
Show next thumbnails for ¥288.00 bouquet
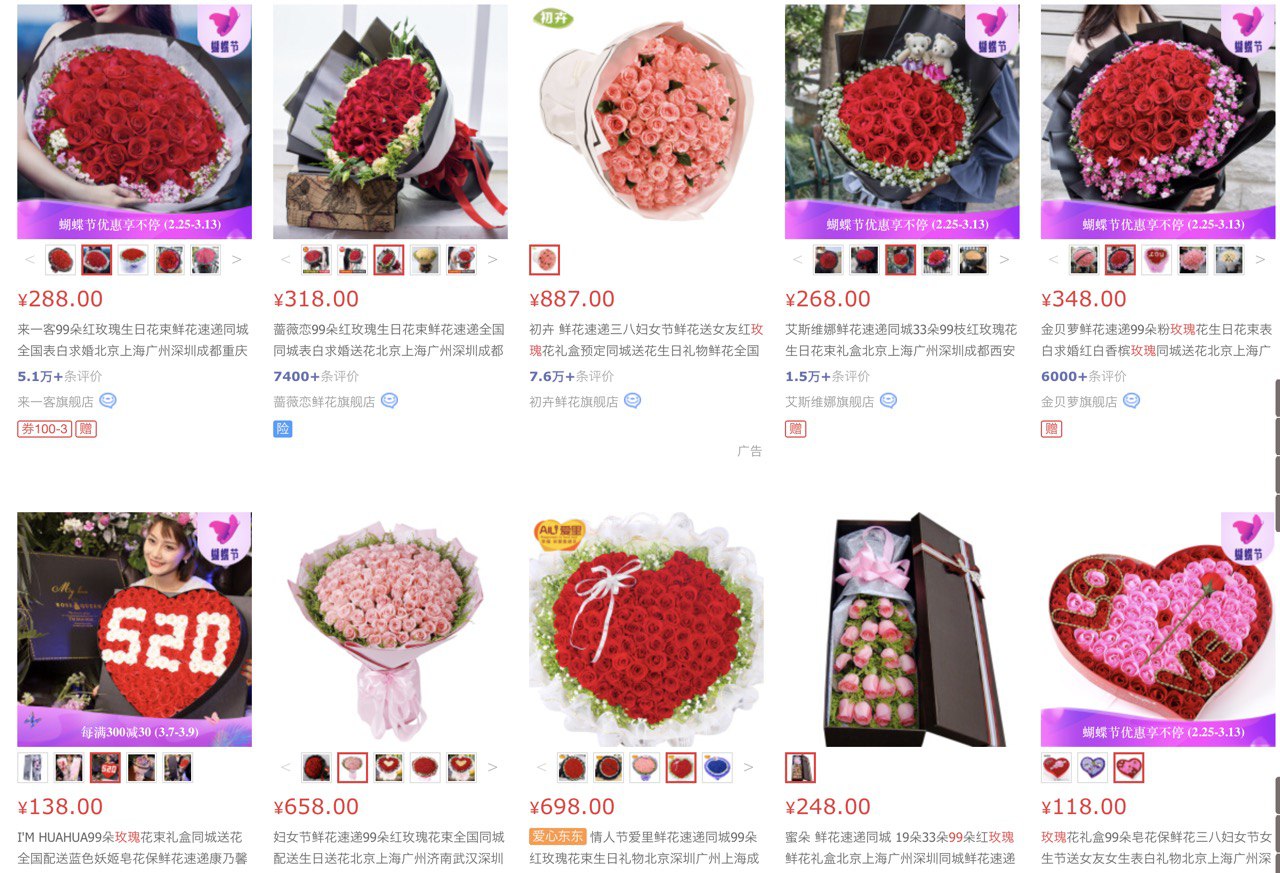tap(237, 260)
